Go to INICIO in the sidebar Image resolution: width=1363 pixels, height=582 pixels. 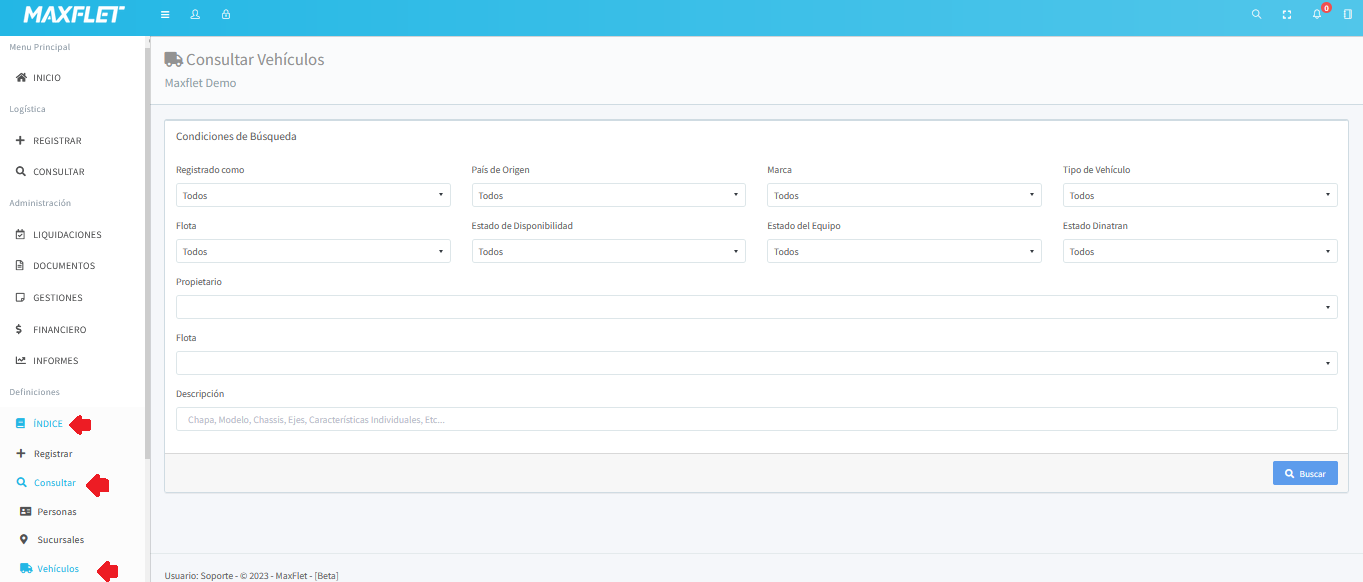(x=46, y=78)
